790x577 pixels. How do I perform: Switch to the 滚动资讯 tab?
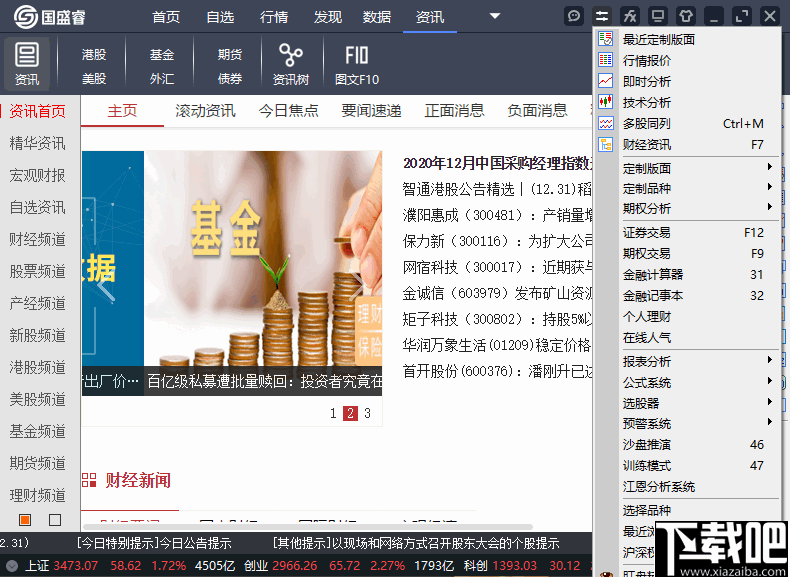pyautogui.click(x=205, y=110)
